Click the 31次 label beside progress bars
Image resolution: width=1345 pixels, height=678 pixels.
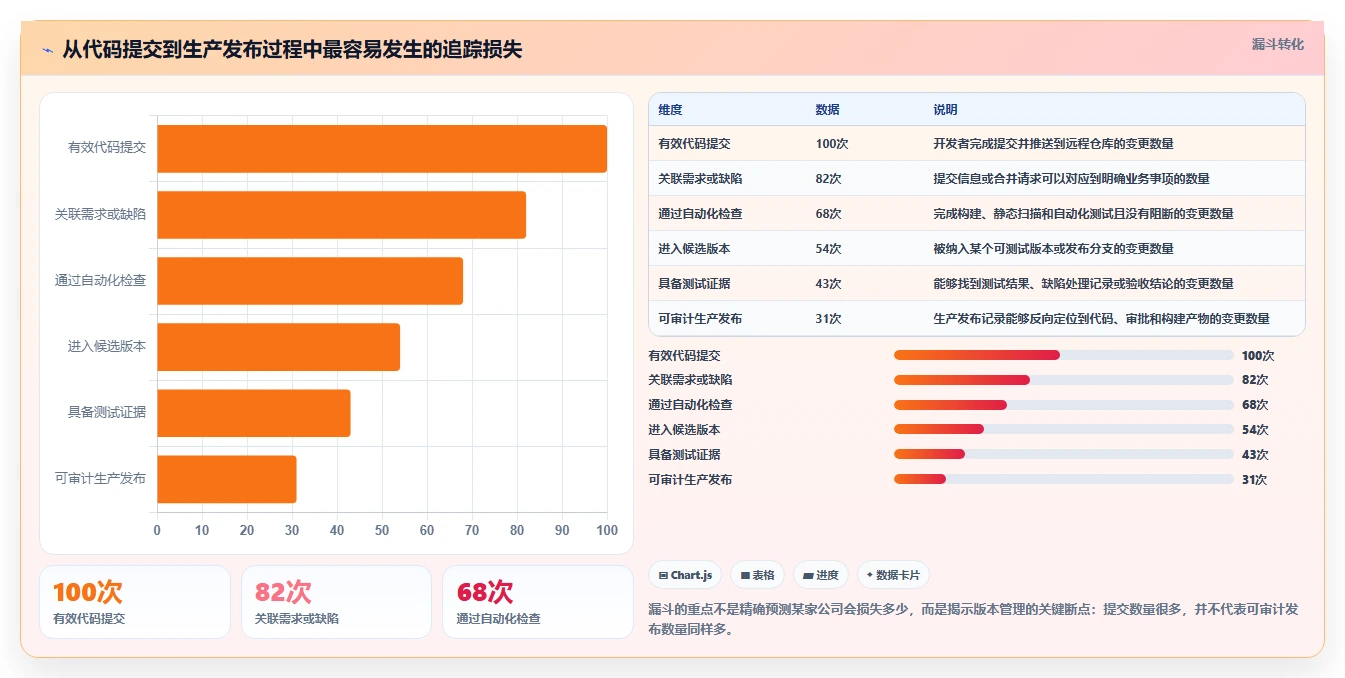1254,480
